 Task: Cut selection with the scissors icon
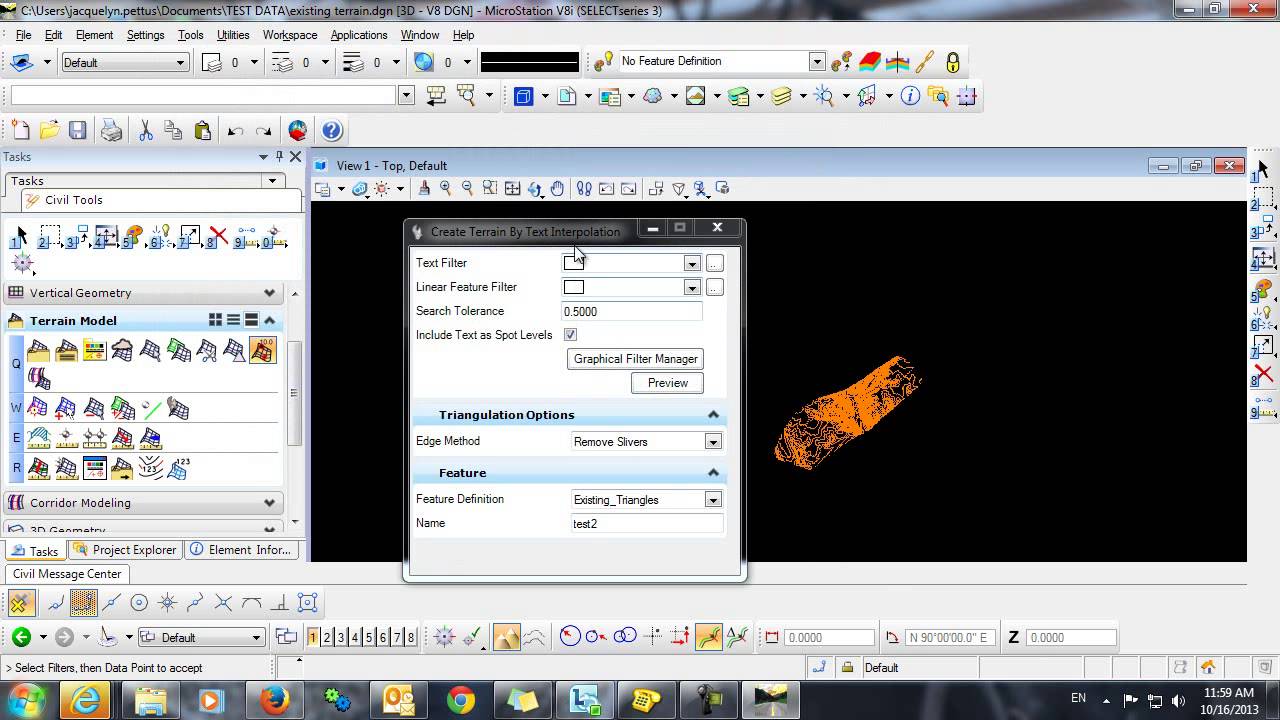click(145, 131)
